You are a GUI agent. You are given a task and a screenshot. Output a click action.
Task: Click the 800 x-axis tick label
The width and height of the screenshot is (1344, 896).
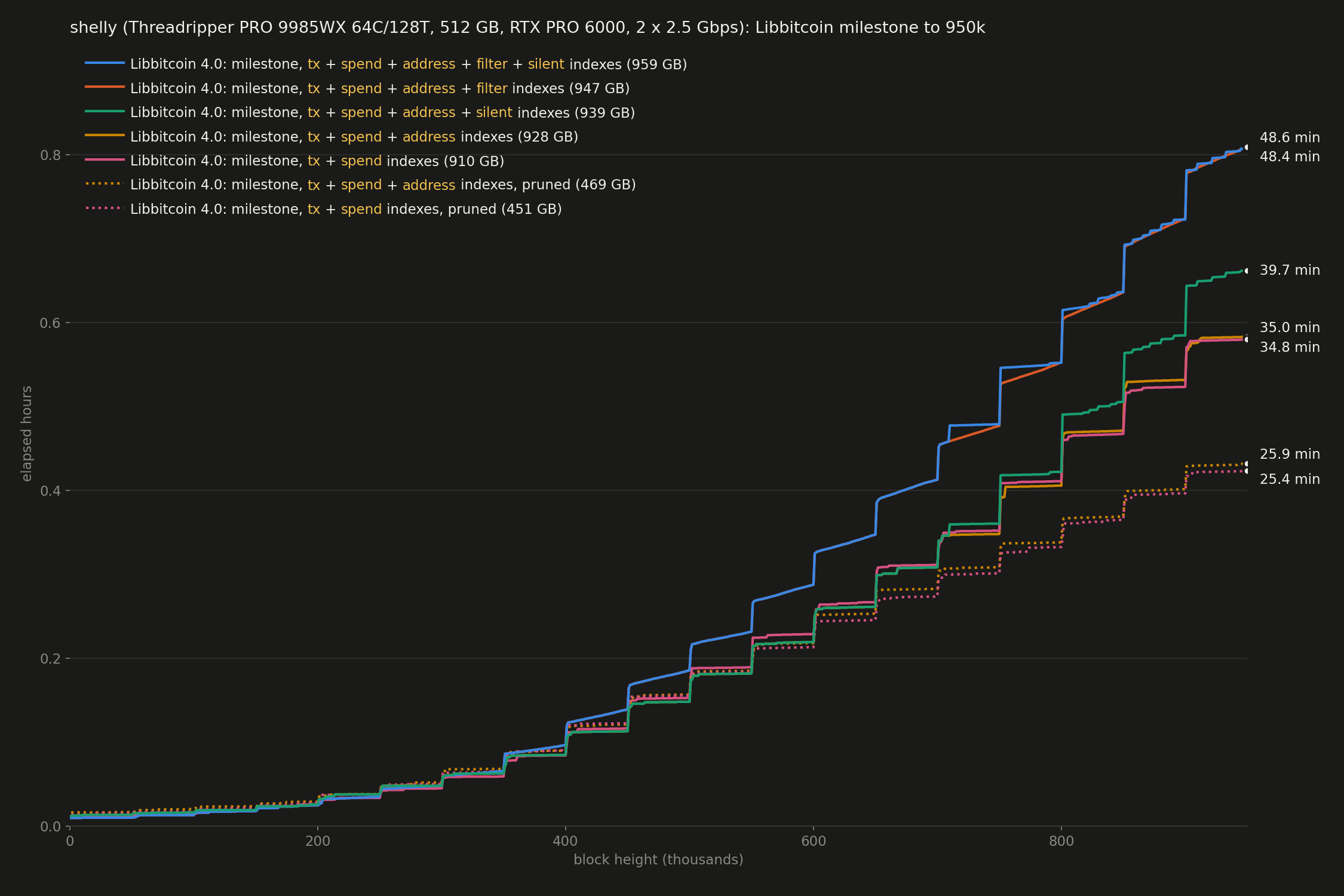pyautogui.click(x=1061, y=842)
